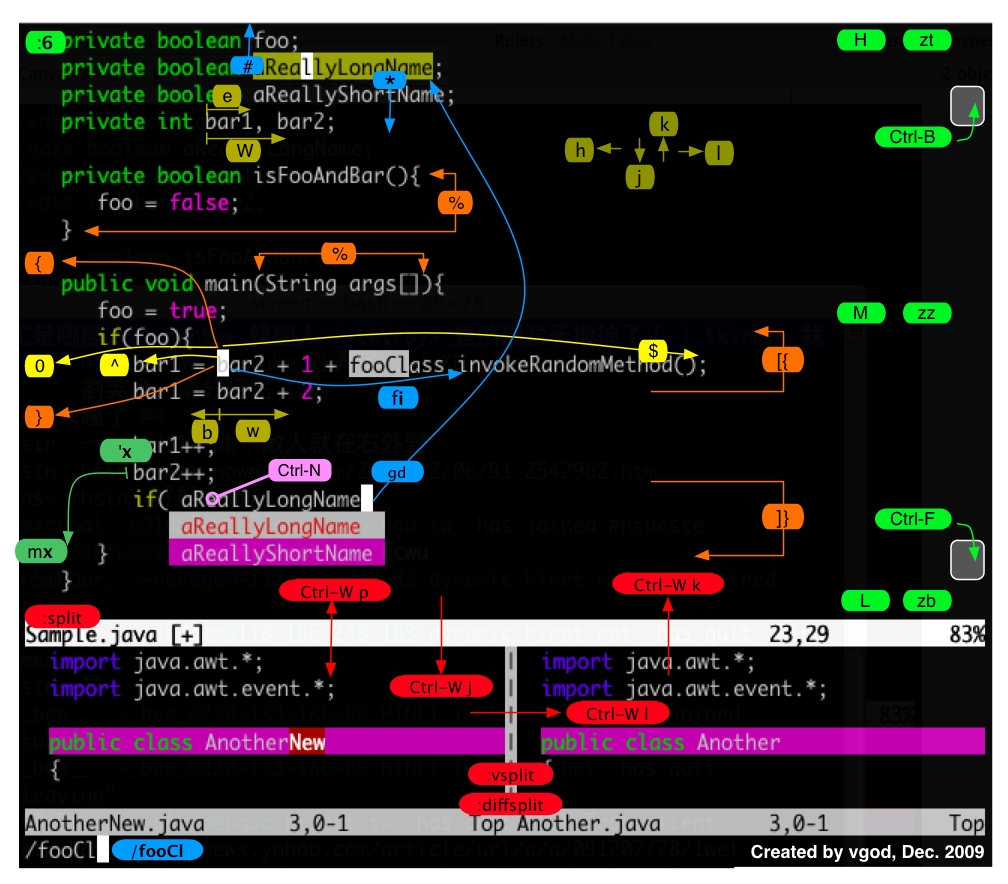
Task: Click the /fooCl search text in the command line
Action: click(60, 851)
